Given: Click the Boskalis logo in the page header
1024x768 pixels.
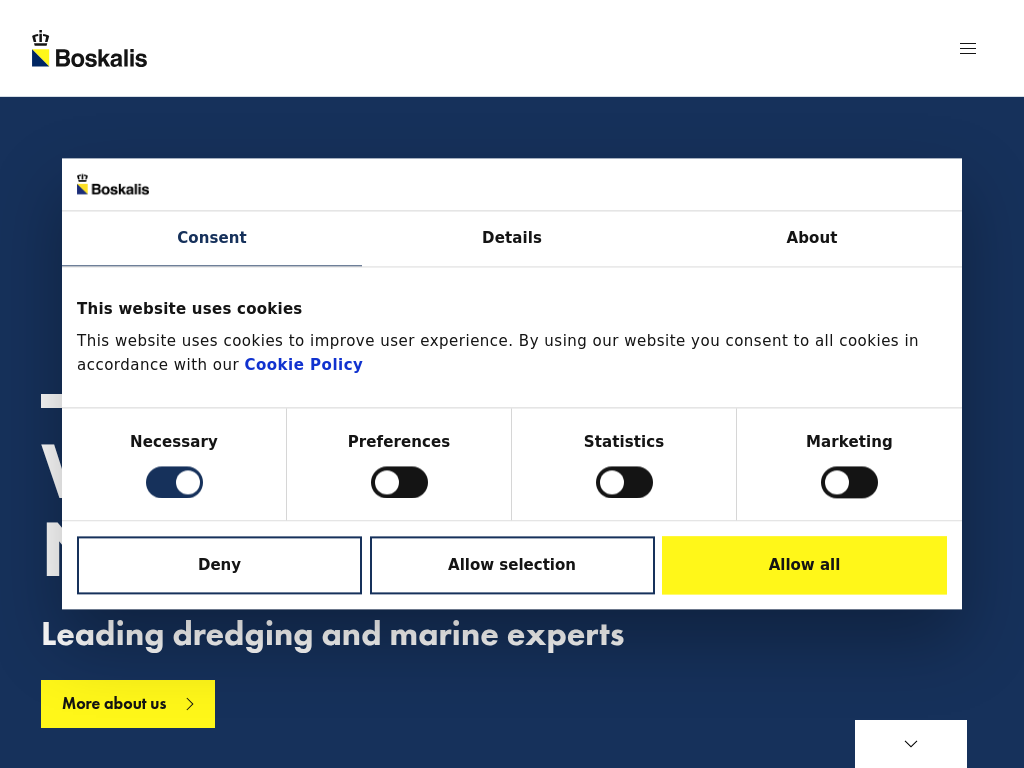Looking at the screenshot, I should point(89,49).
